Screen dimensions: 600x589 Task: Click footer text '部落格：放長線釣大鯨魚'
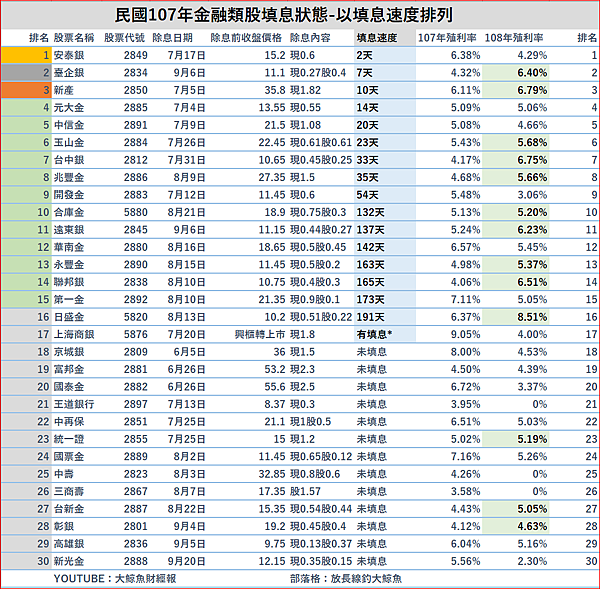click(x=346, y=579)
